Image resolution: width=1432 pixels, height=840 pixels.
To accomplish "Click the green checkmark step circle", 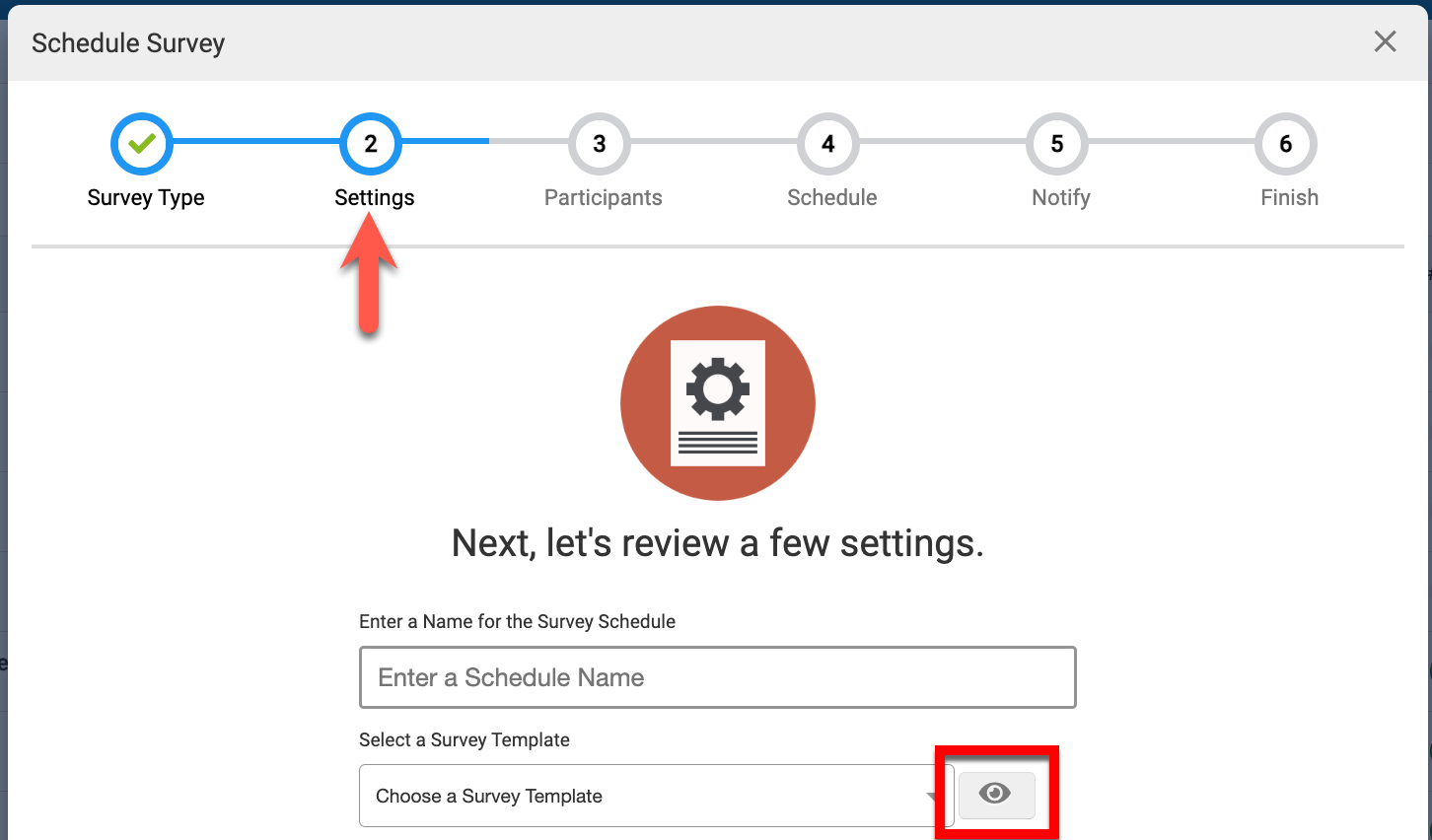I will point(142,144).
